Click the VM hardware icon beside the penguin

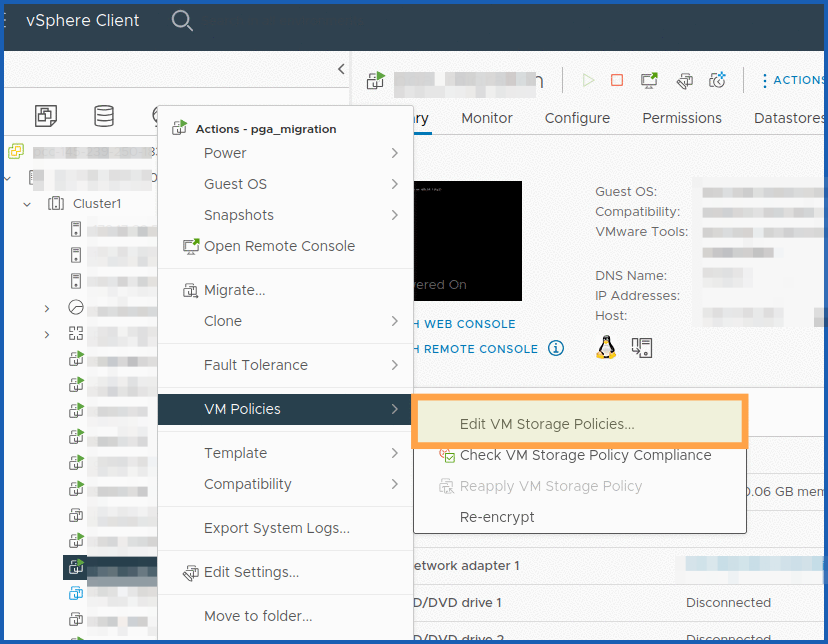pyautogui.click(x=641, y=347)
